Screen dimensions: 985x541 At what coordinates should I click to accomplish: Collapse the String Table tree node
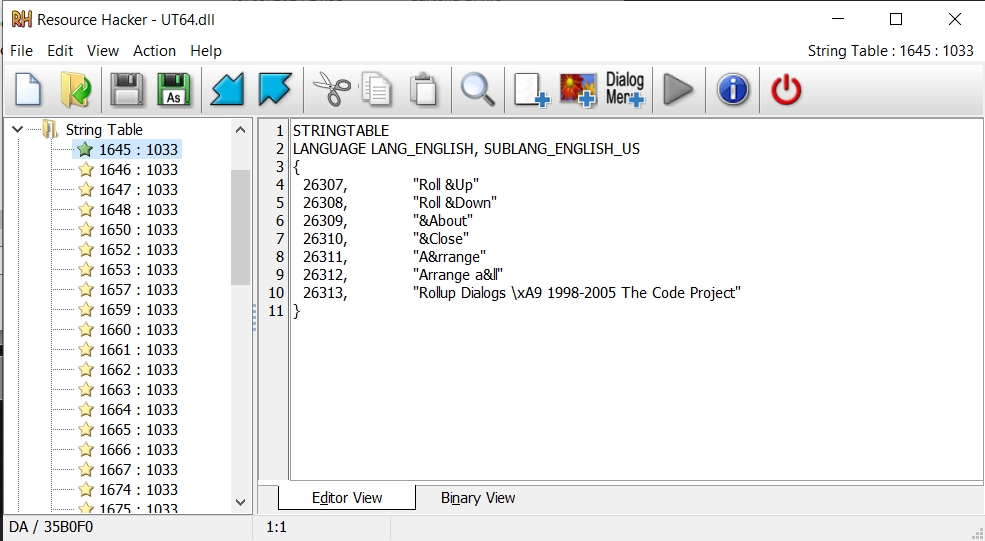tap(18, 129)
